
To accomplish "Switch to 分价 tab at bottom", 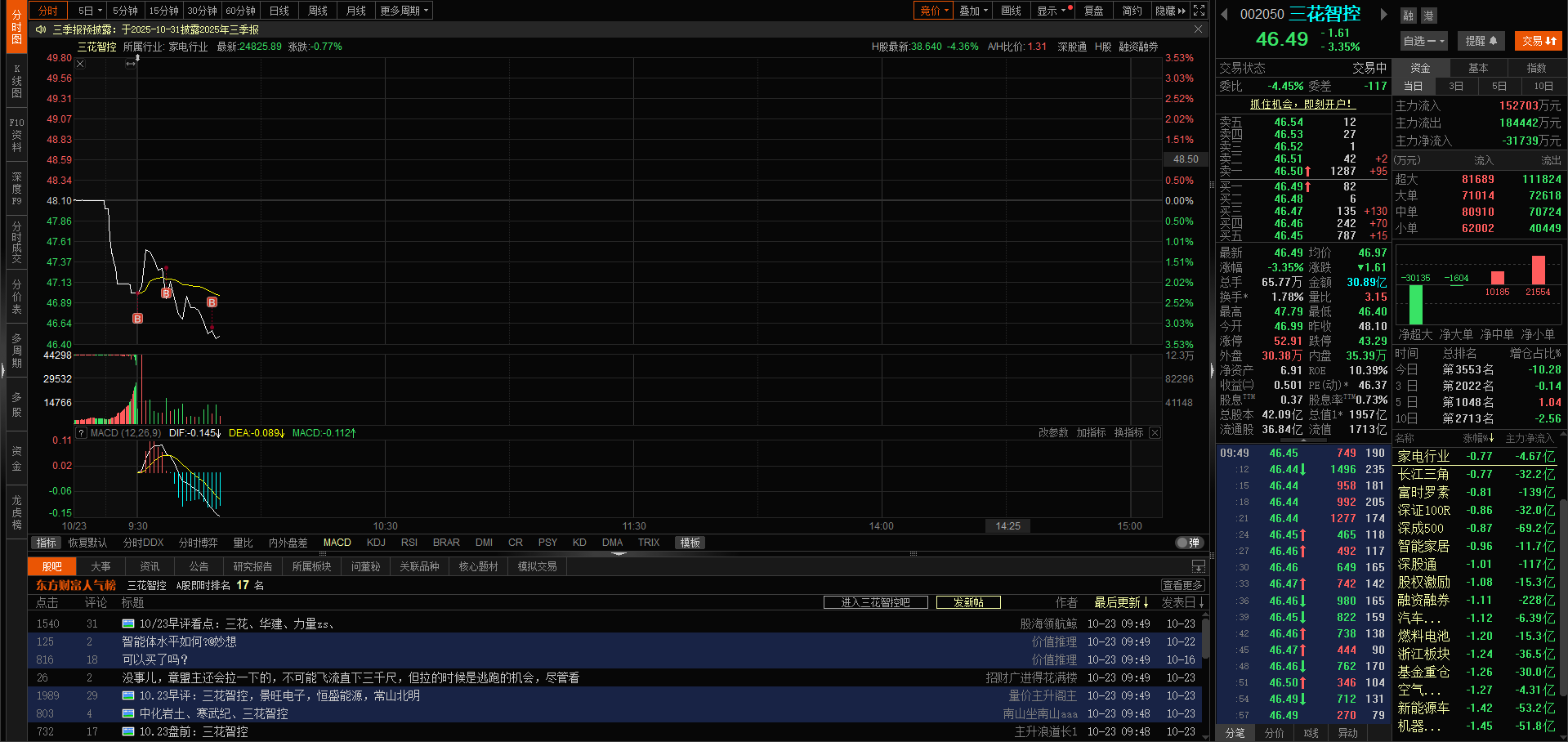I will [1274, 733].
